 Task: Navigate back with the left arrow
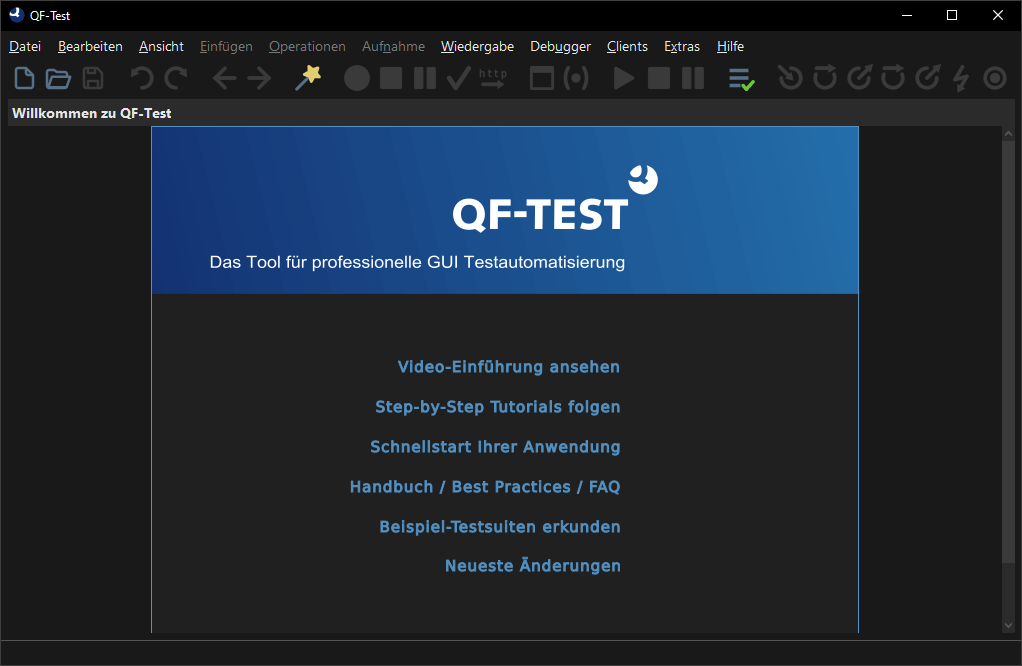[225, 78]
